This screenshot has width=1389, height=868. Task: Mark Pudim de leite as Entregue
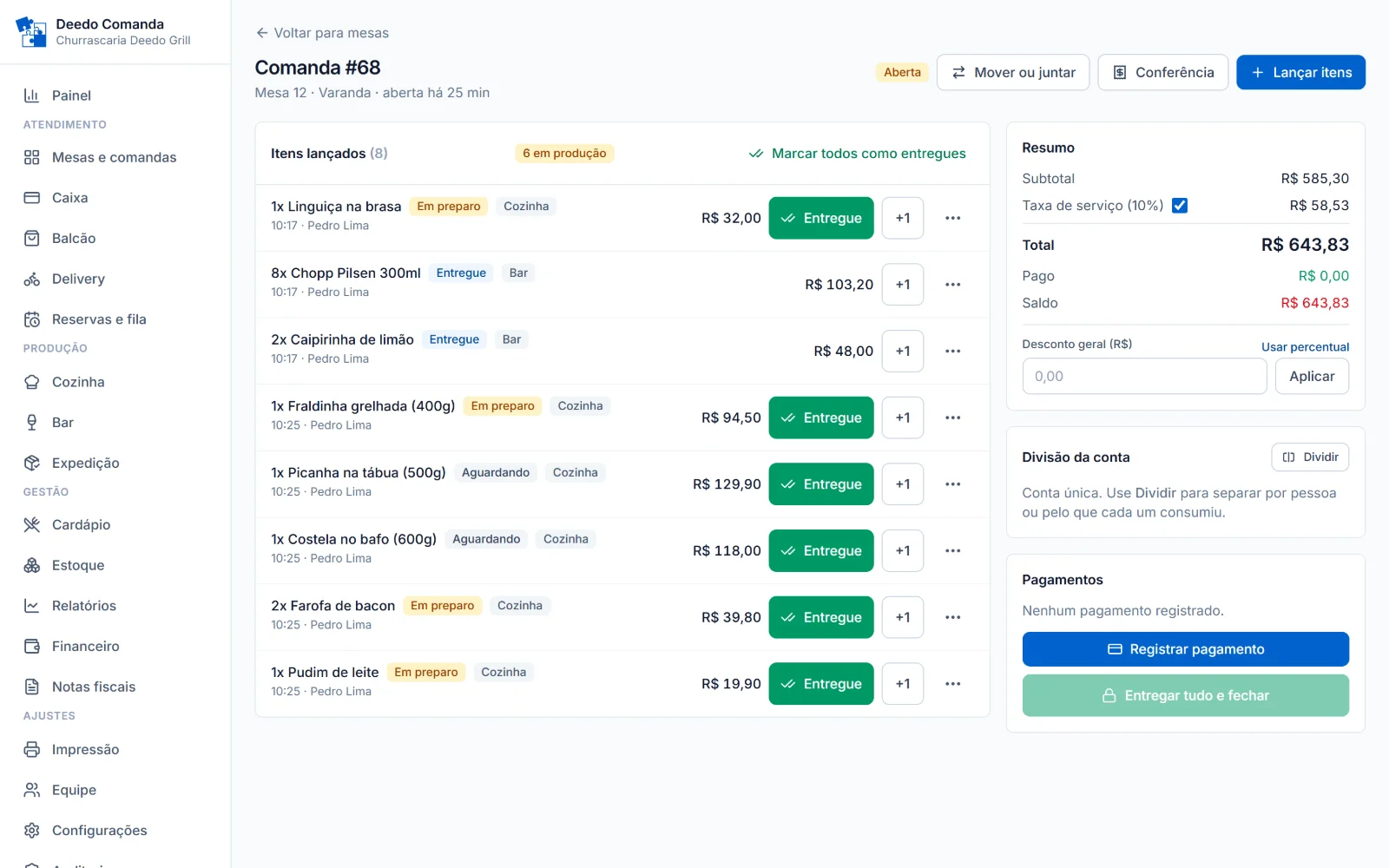point(821,684)
